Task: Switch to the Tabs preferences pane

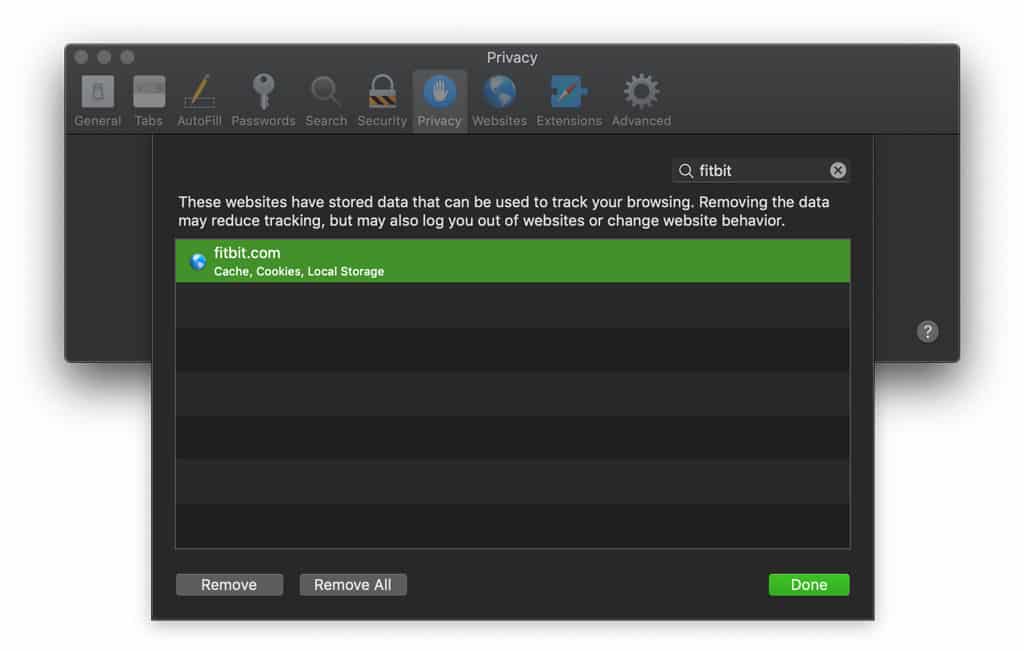Action: [x=149, y=101]
